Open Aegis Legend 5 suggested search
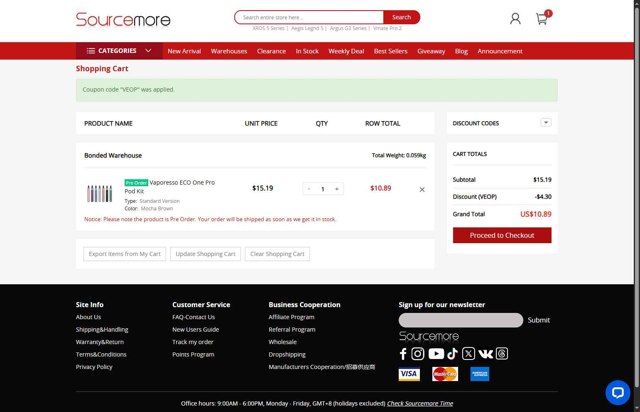Viewport: 640px width, 412px height. pos(307,28)
